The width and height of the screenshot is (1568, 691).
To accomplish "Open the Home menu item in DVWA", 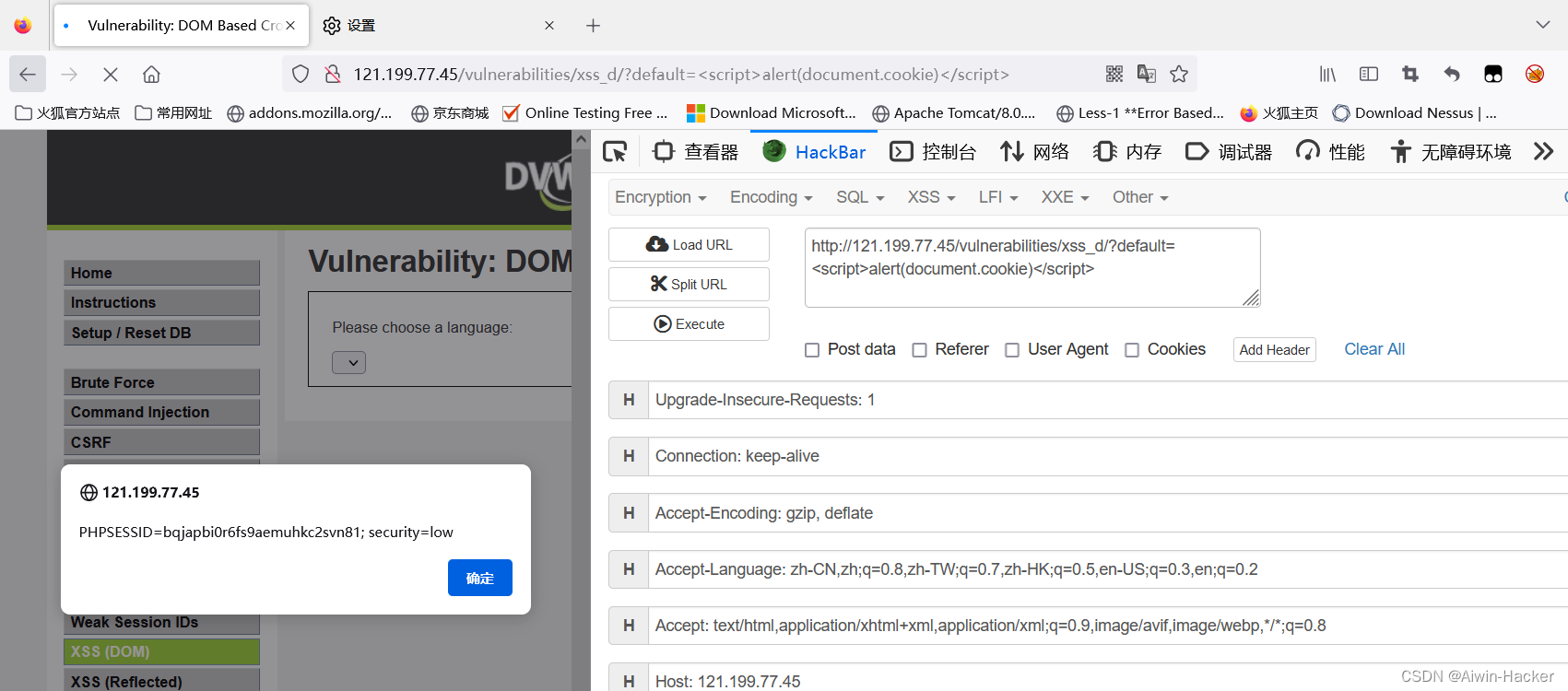I will click(161, 273).
